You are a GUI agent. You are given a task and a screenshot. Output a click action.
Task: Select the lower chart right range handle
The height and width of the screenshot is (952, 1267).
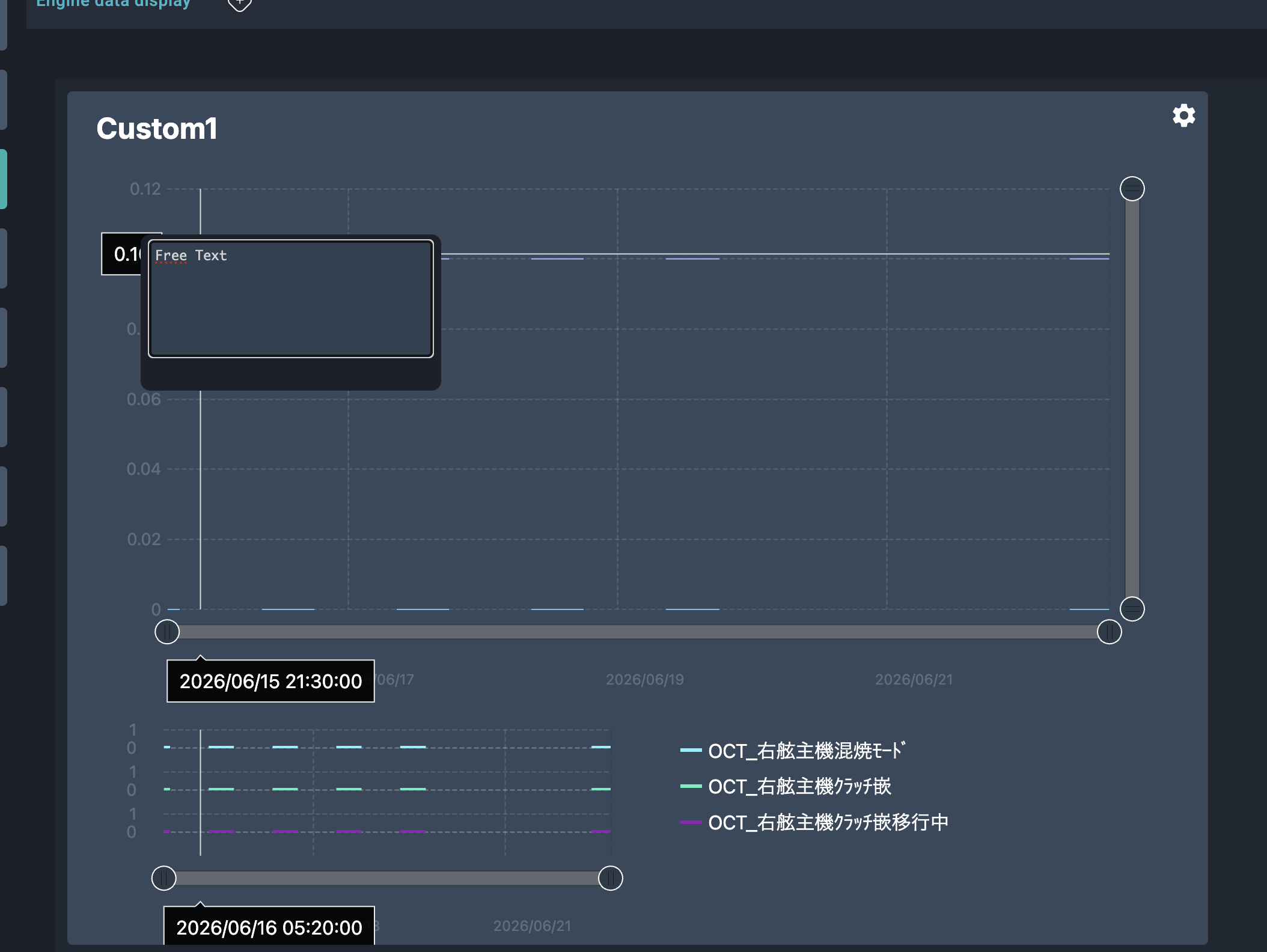click(610, 878)
